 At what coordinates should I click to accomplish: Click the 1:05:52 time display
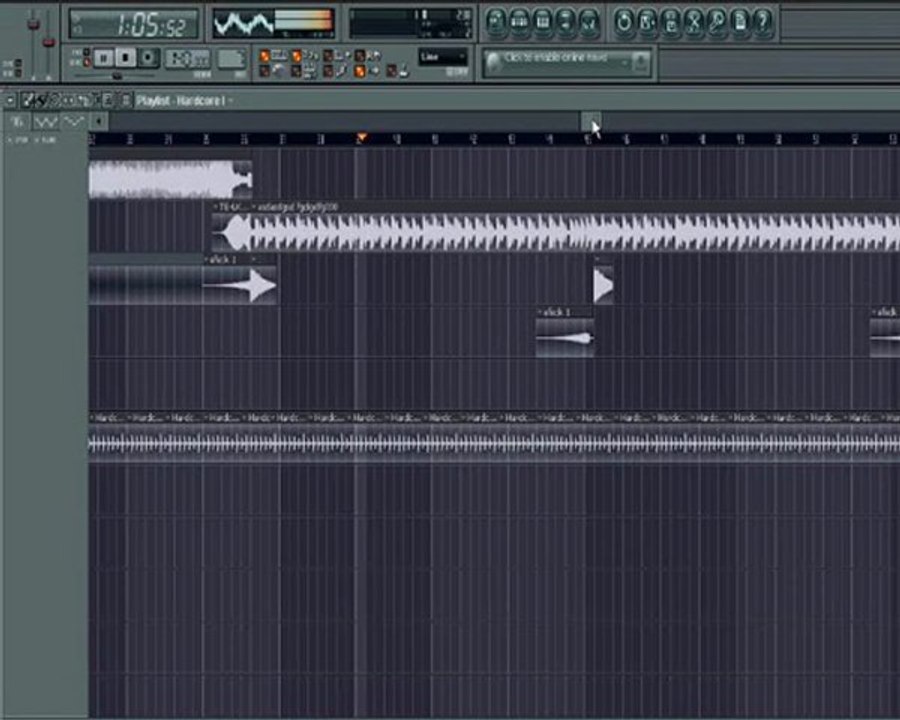point(152,25)
